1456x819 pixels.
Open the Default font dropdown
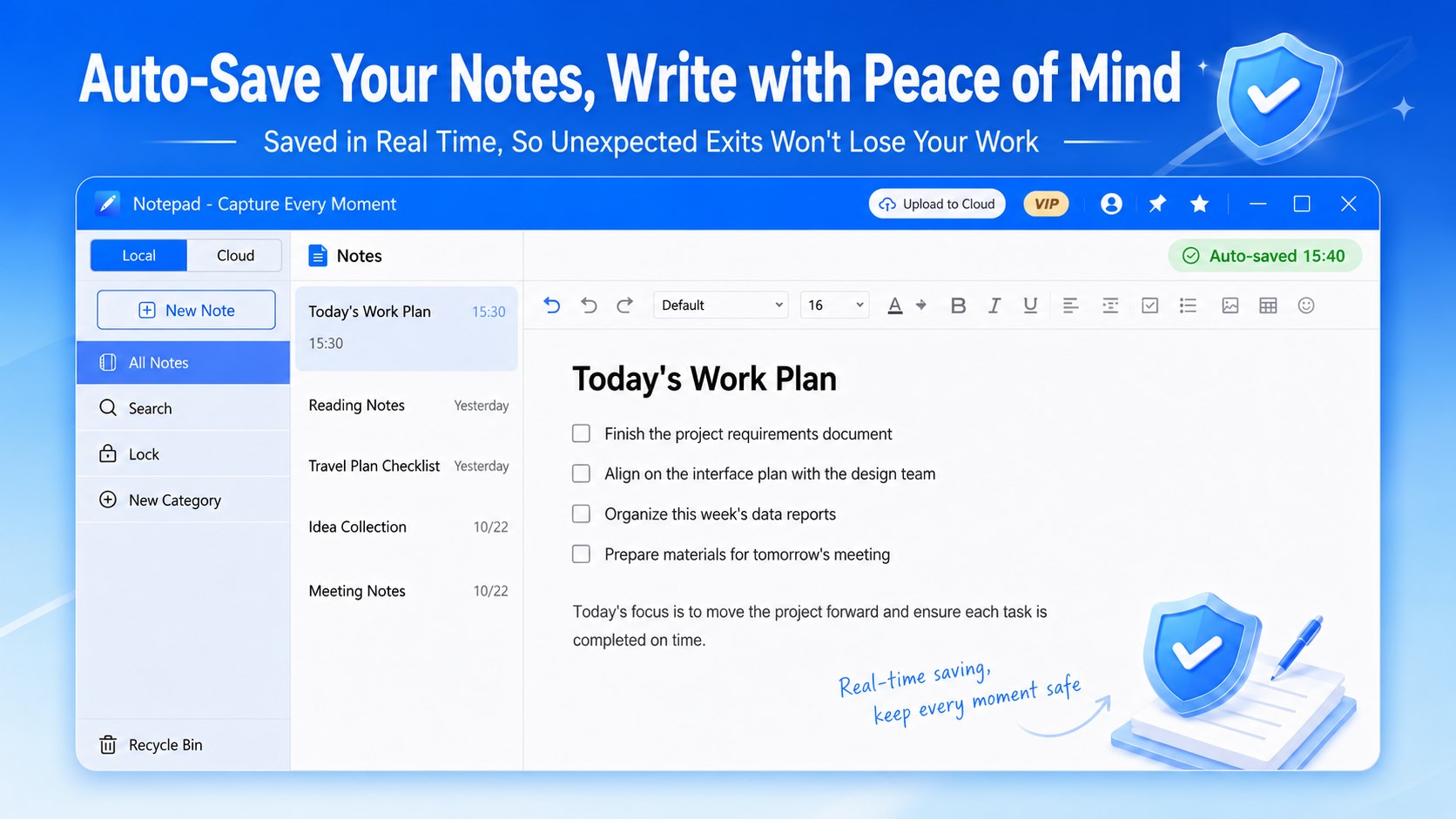[x=721, y=305]
